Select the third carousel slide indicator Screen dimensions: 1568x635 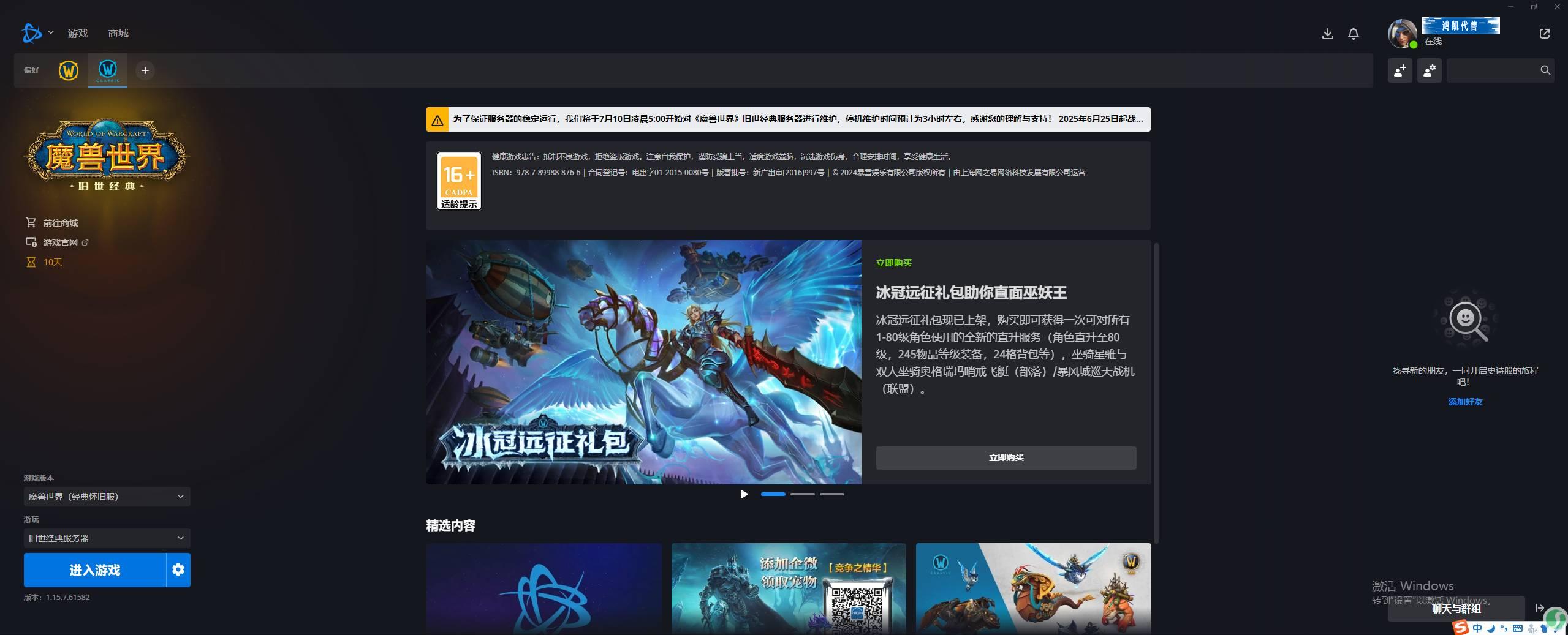tap(832, 494)
